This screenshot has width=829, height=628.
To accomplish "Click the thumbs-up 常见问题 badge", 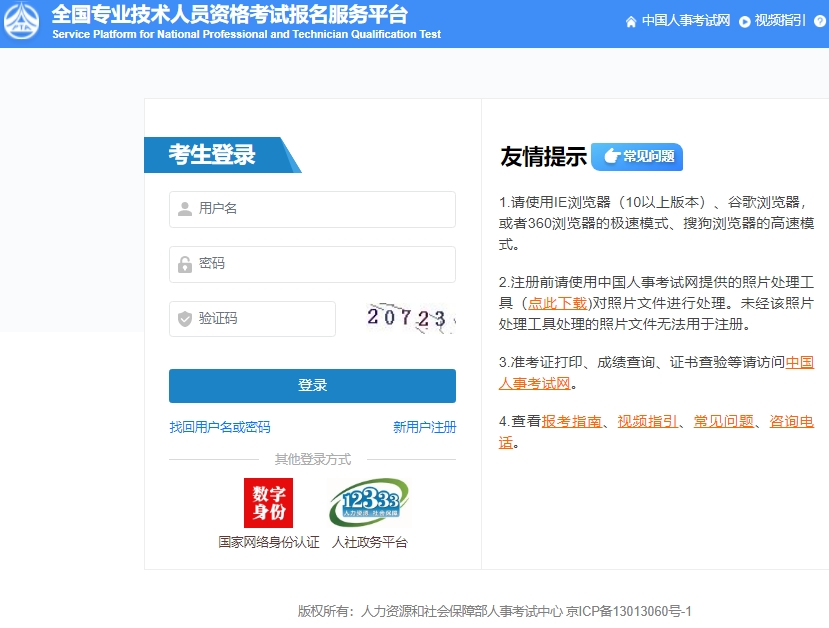I will [x=636, y=156].
